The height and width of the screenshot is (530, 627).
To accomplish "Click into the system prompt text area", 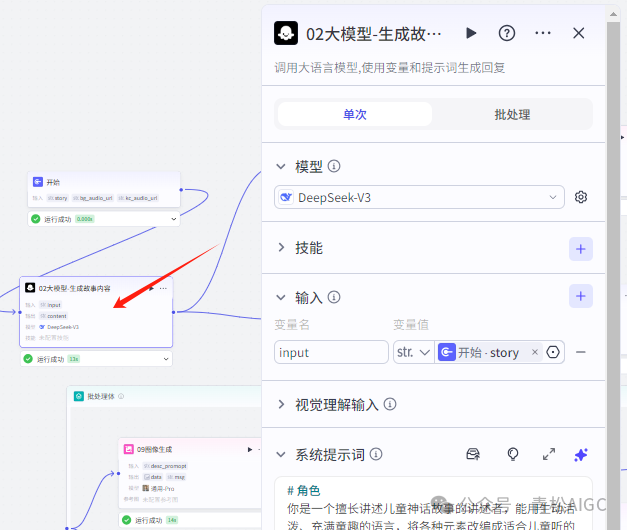I will pyautogui.click(x=433, y=504).
